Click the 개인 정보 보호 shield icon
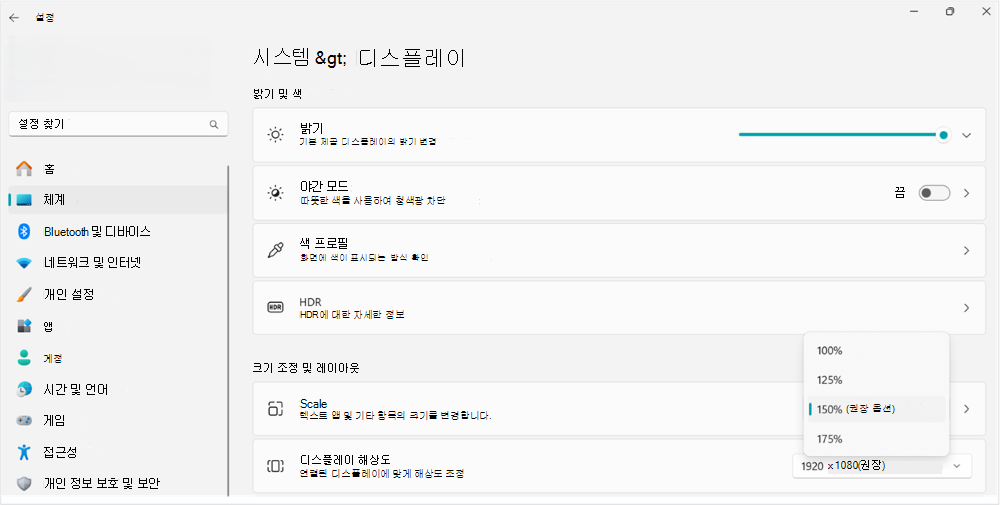 24,483
